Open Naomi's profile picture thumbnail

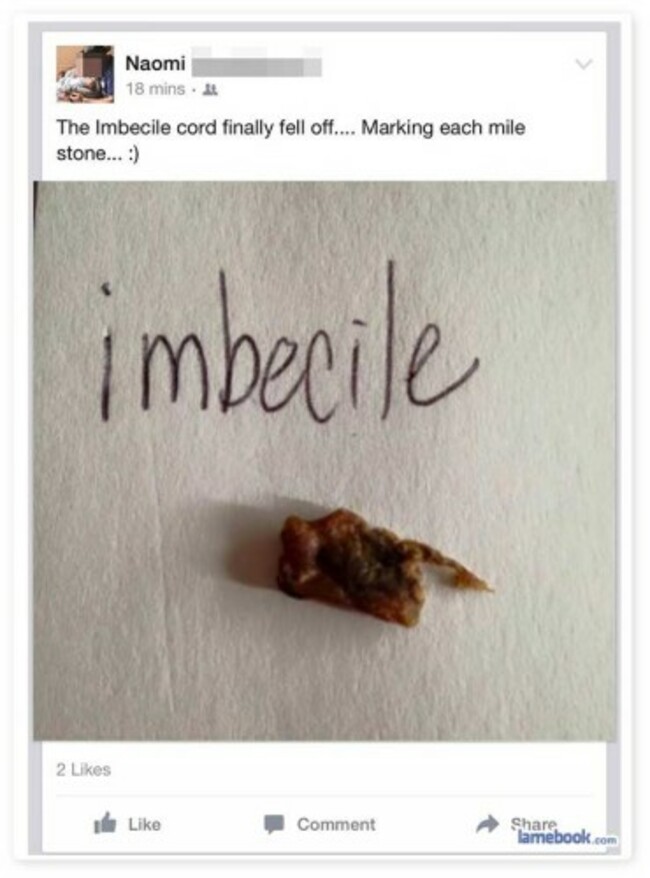click(85, 74)
